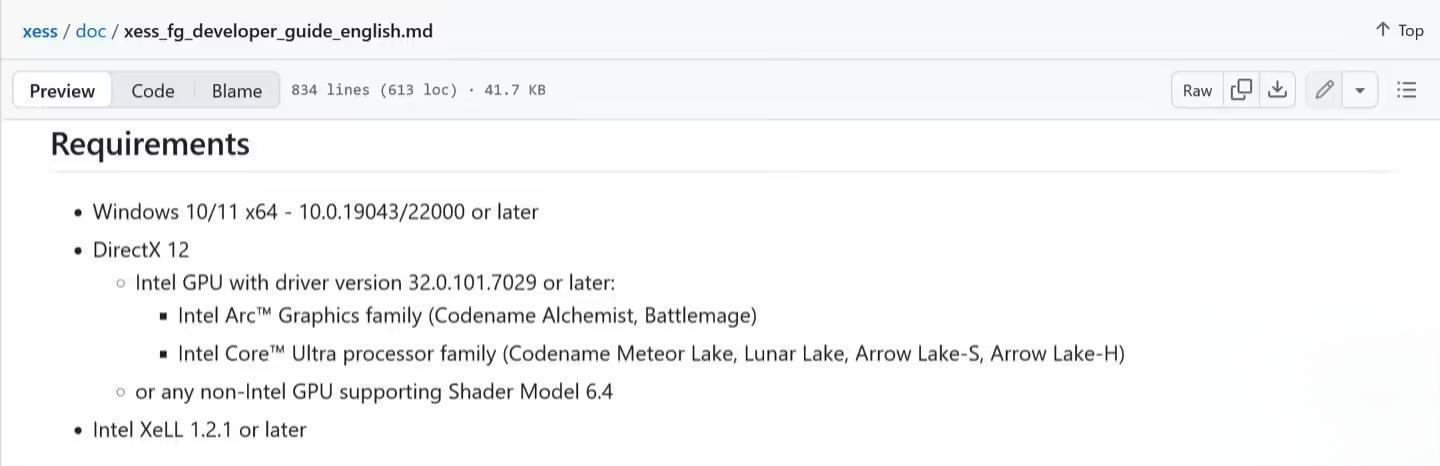Jump to Top of the page
The height and width of the screenshot is (466, 1440).
1399,30
